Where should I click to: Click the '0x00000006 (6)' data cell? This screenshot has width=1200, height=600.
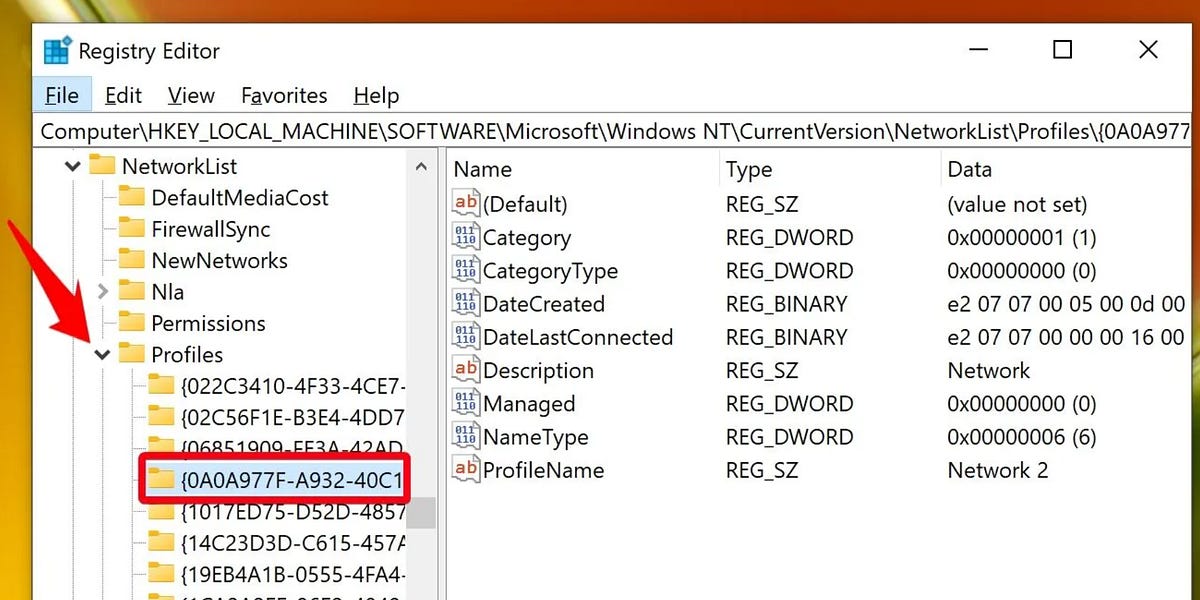(1022, 437)
